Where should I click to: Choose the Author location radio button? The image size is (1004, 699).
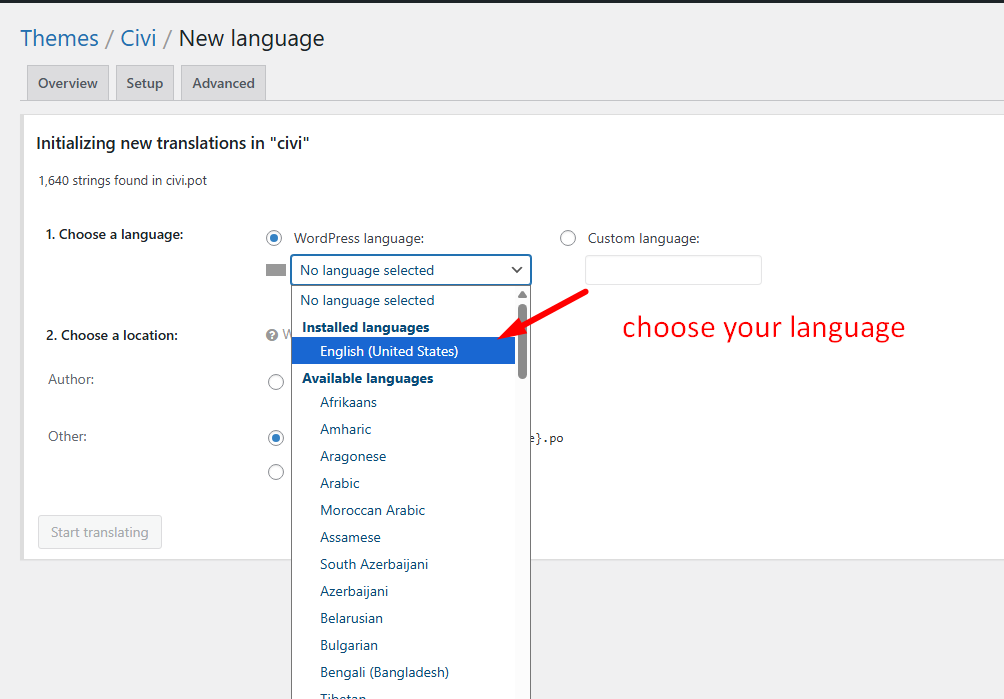point(276,381)
